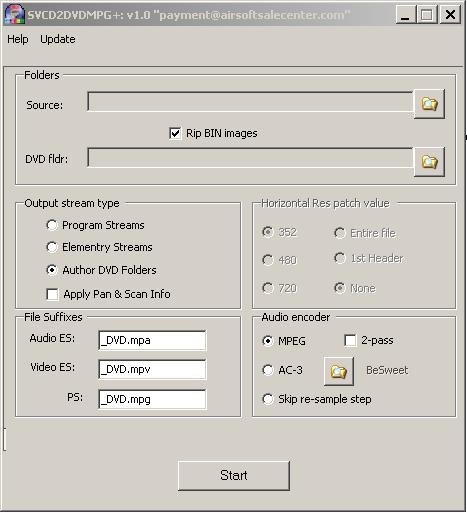Open the Update menu
467x513 pixels.
(58, 39)
